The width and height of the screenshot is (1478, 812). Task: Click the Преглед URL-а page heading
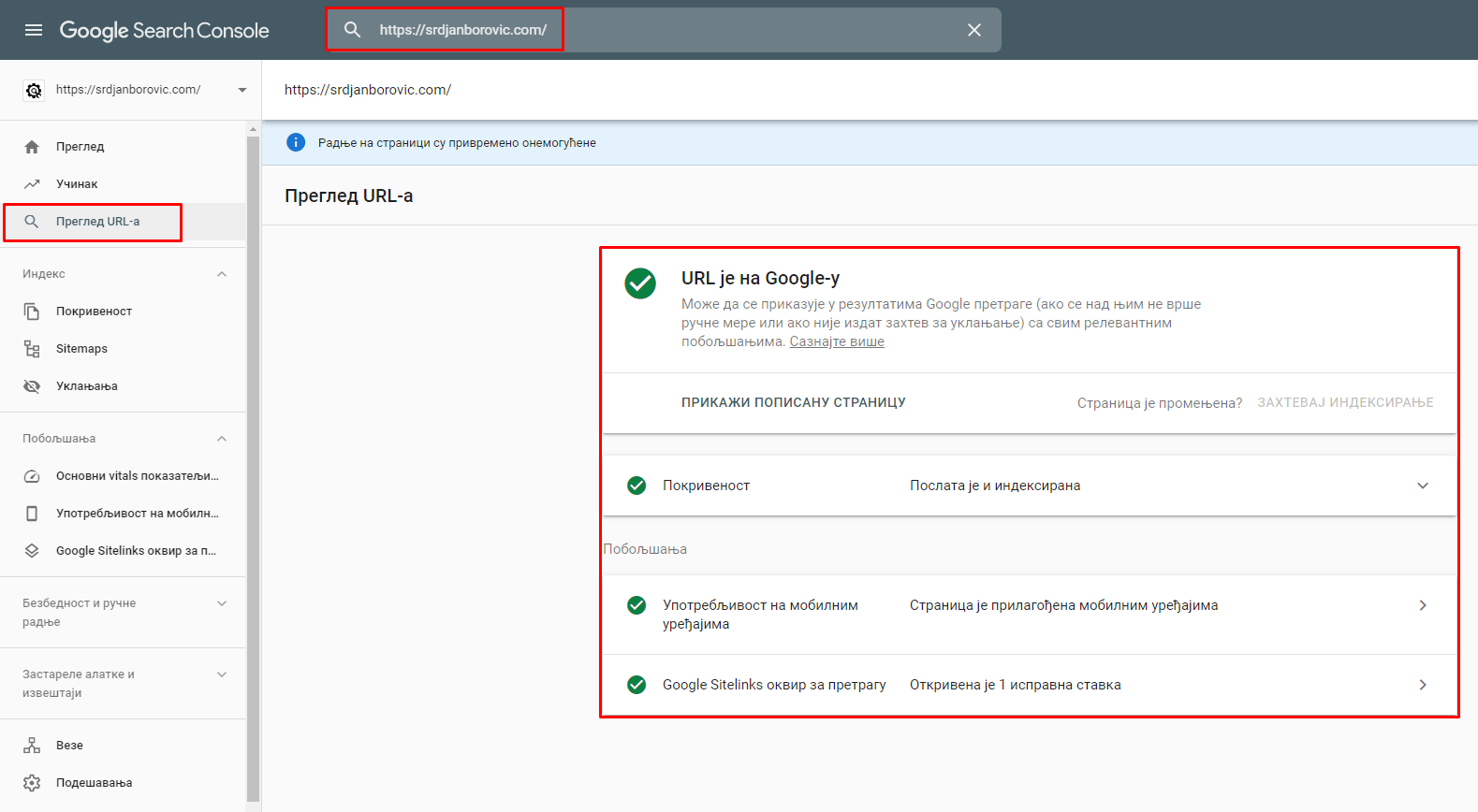(x=349, y=196)
